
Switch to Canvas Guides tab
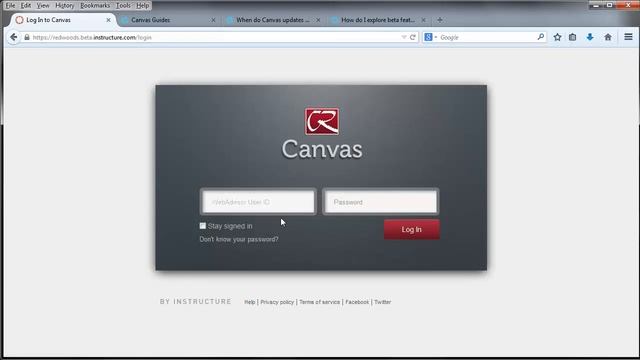click(168, 20)
